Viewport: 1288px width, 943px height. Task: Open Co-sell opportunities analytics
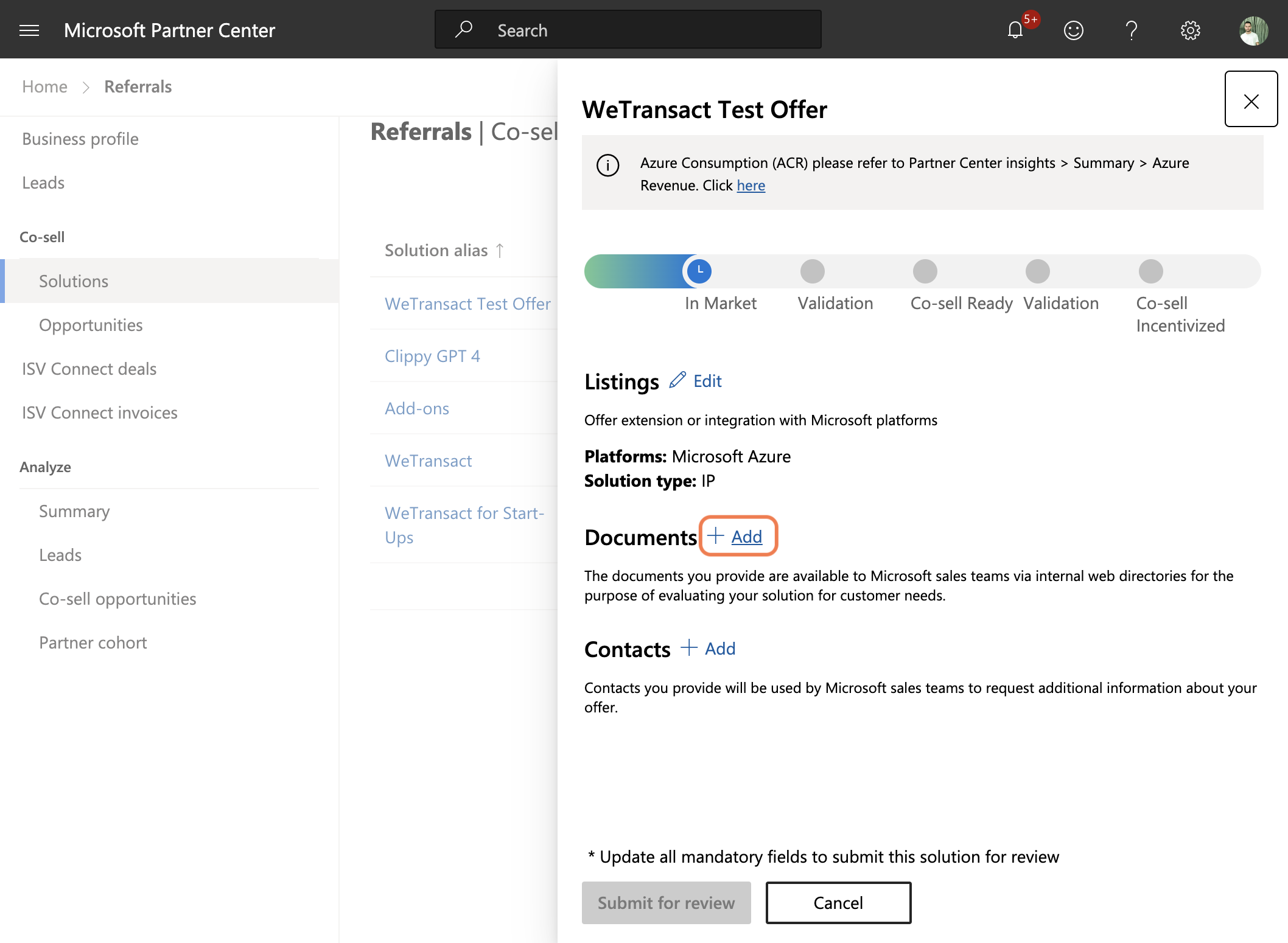117,599
